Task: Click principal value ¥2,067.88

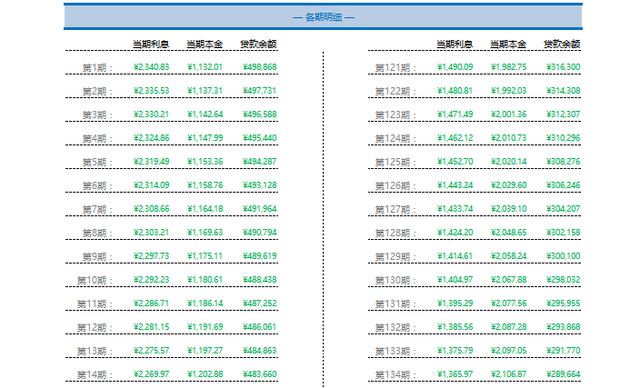Action: click(x=509, y=280)
